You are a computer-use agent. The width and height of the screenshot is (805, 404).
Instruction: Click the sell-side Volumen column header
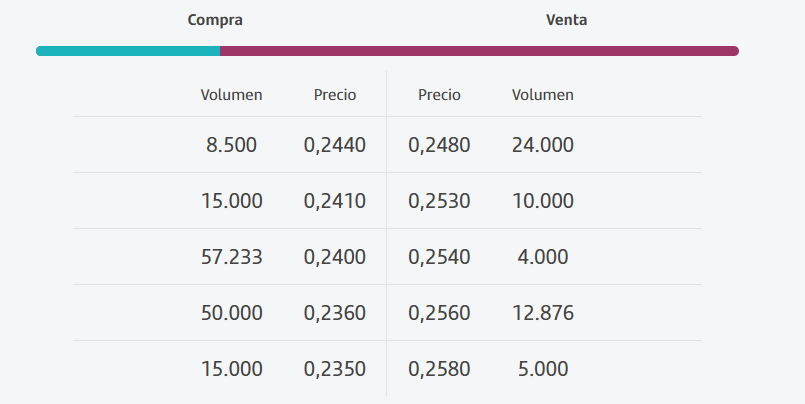(543, 95)
